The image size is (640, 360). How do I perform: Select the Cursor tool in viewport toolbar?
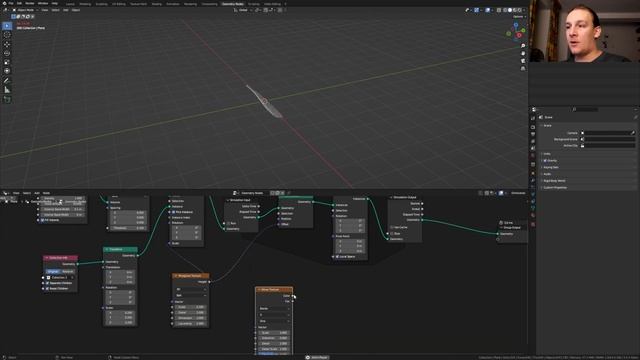(7, 35)
